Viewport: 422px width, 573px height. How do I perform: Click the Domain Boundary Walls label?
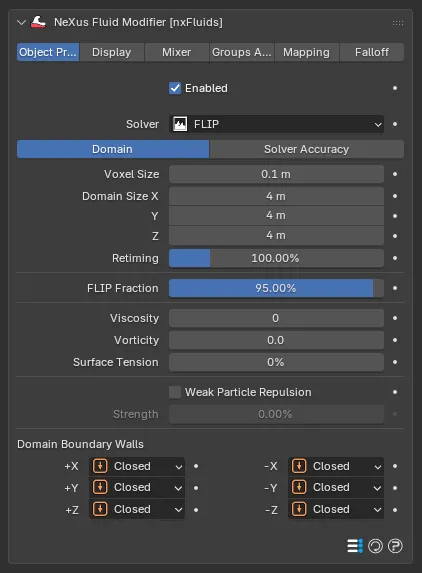tap(80, 444)
